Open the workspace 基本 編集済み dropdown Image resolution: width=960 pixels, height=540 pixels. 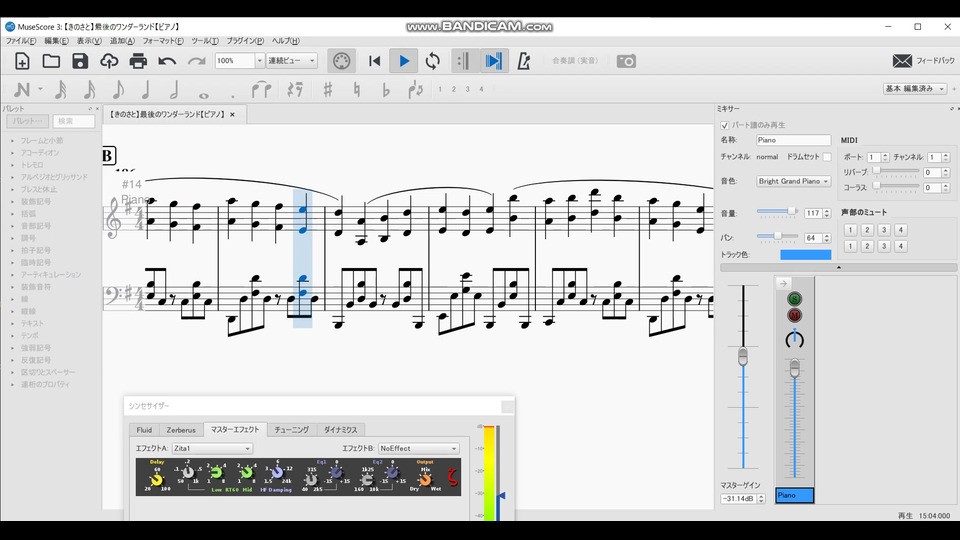[915, 89]
